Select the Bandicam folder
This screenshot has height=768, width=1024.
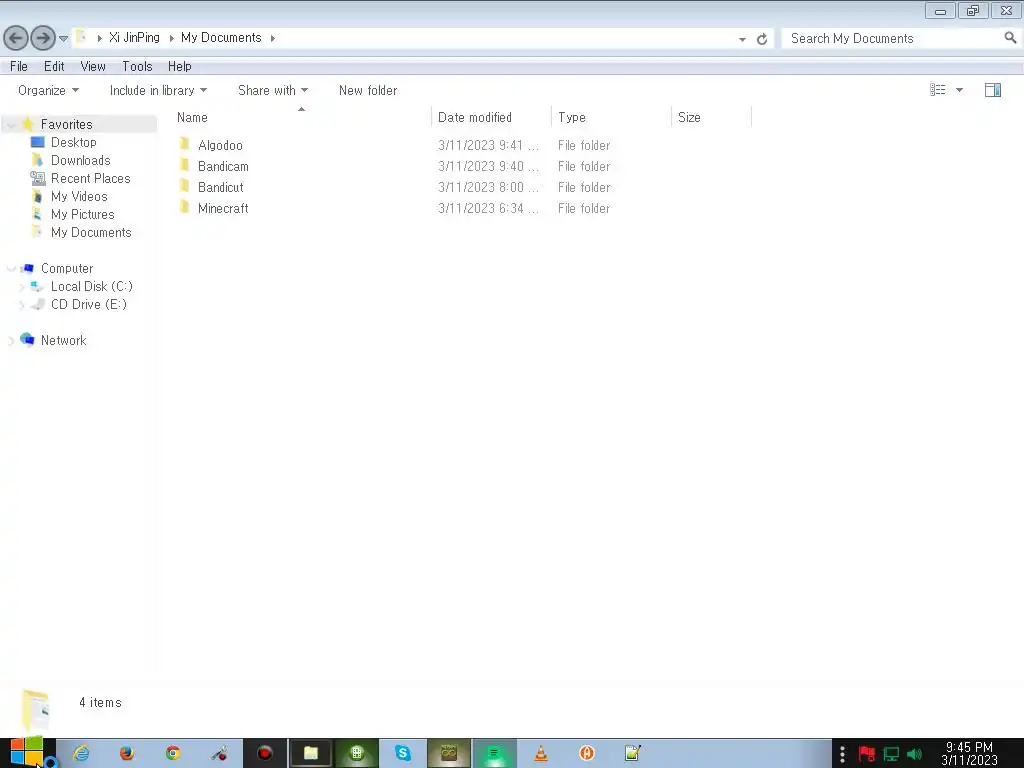[x=223, y=167]
